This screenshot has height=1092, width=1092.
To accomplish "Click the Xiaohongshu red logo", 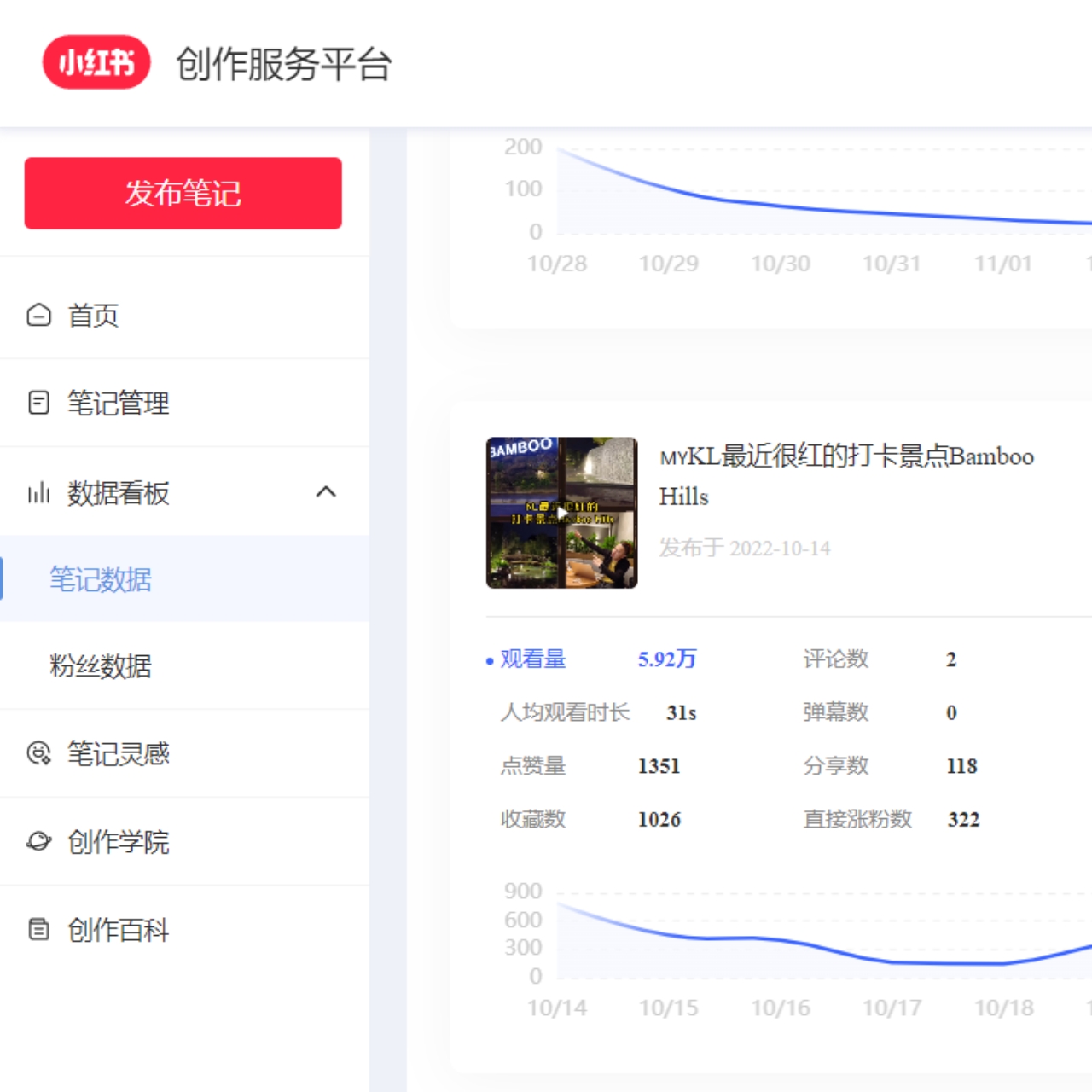I will [x=96, y=62].
